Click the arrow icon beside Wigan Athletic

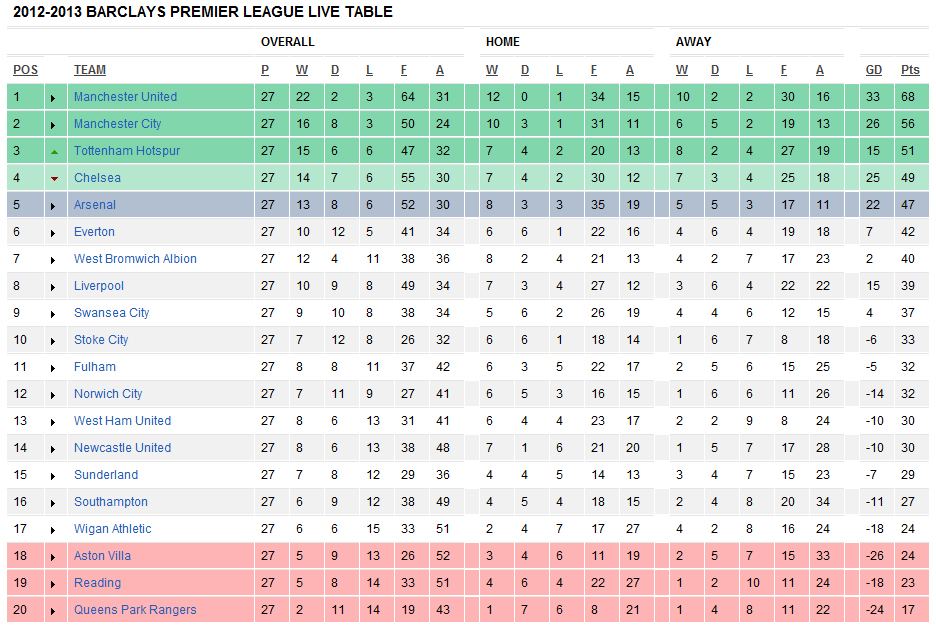(x=54, y=529)
